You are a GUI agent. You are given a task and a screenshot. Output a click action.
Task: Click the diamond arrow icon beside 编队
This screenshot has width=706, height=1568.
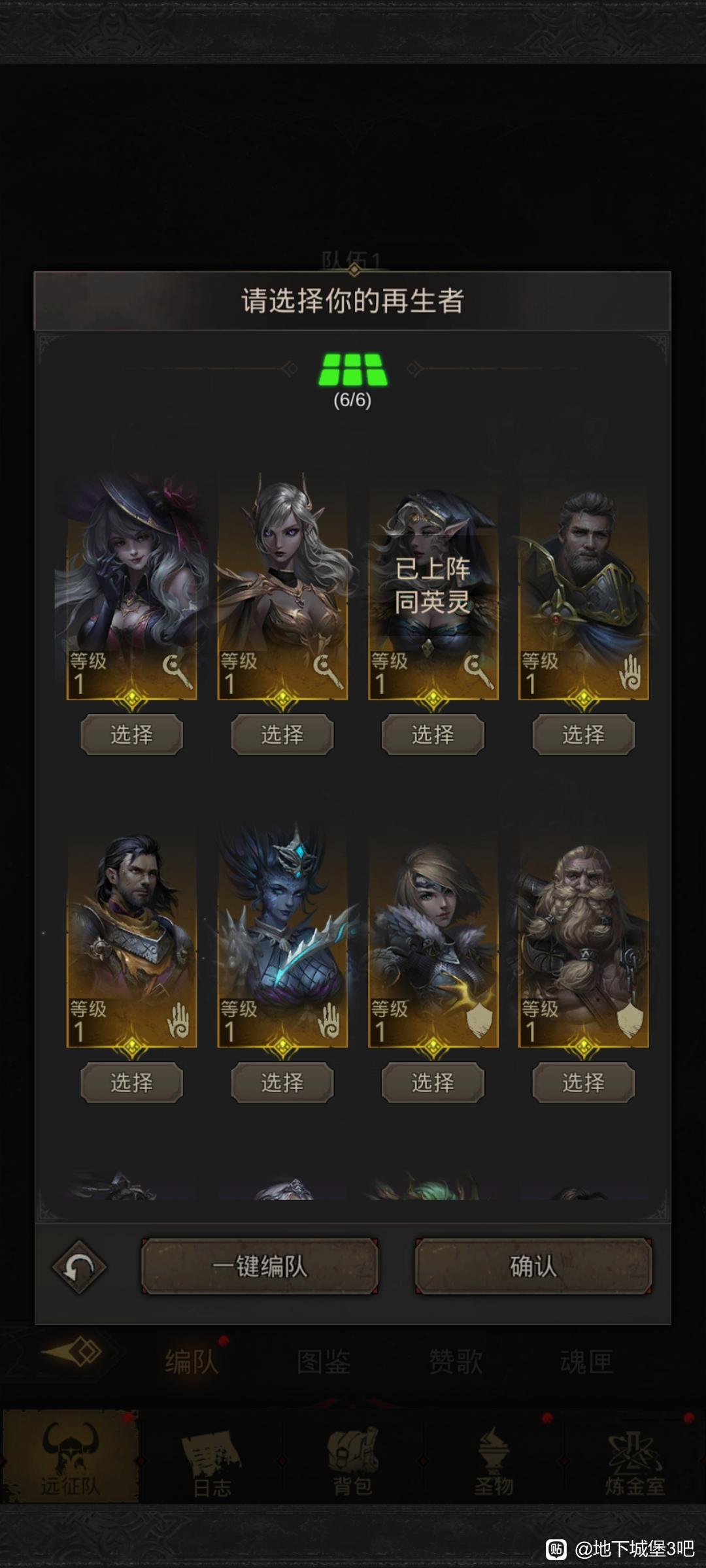tap(72, 1352)
